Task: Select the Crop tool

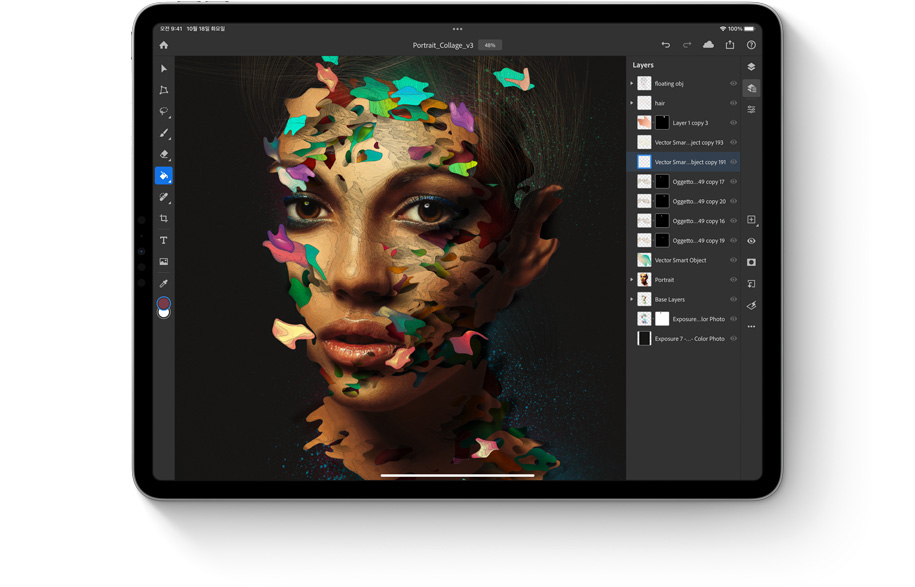Action: tap(164, 218)
